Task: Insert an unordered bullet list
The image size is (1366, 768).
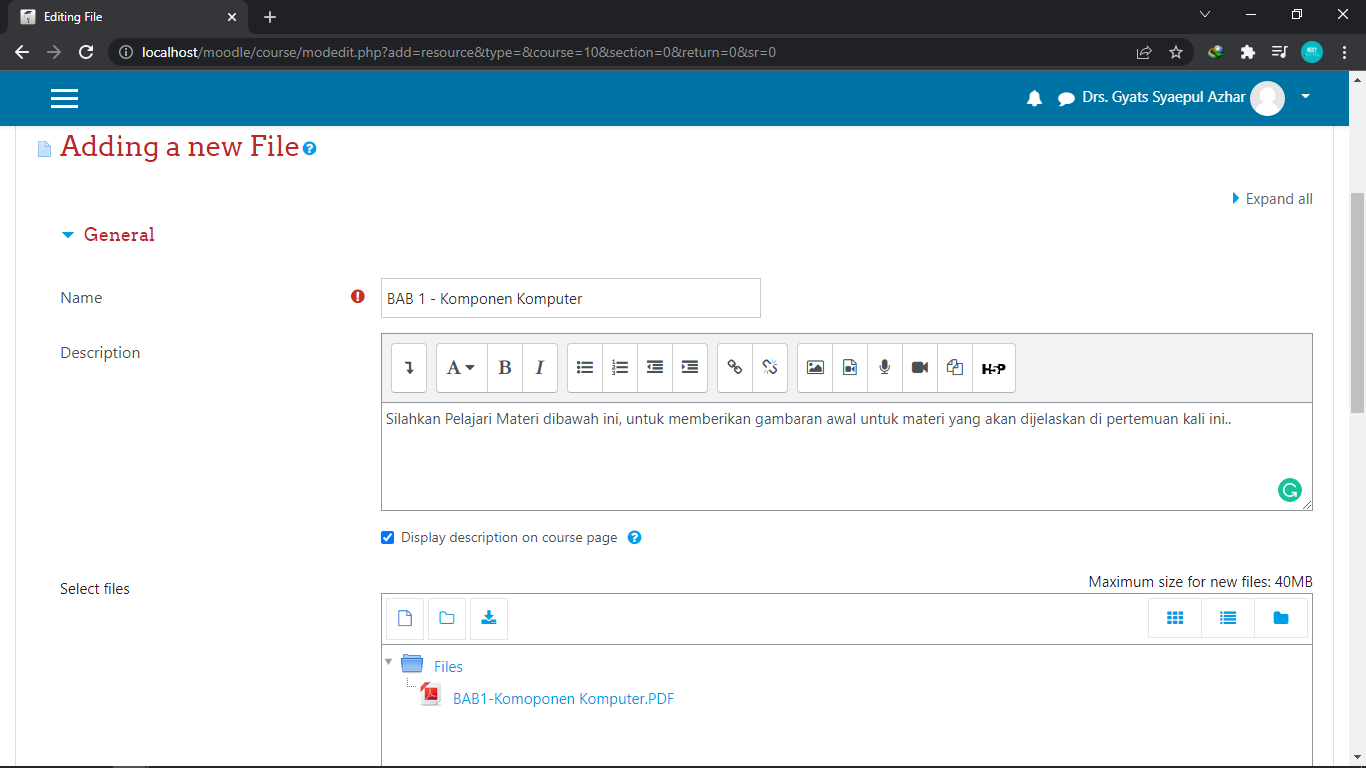Action: 585,368
